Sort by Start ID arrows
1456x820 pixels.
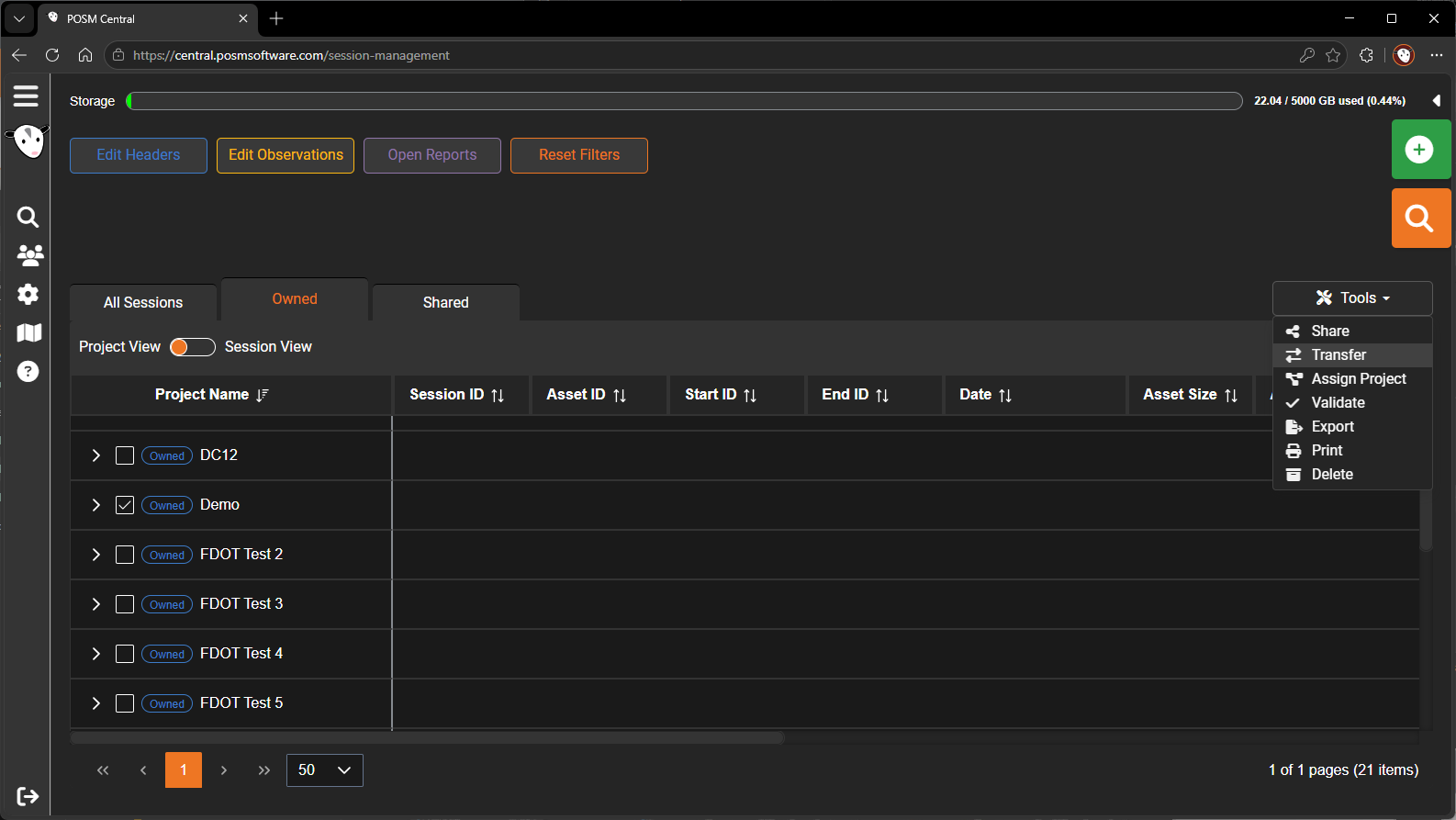click(x=750, y=395)
